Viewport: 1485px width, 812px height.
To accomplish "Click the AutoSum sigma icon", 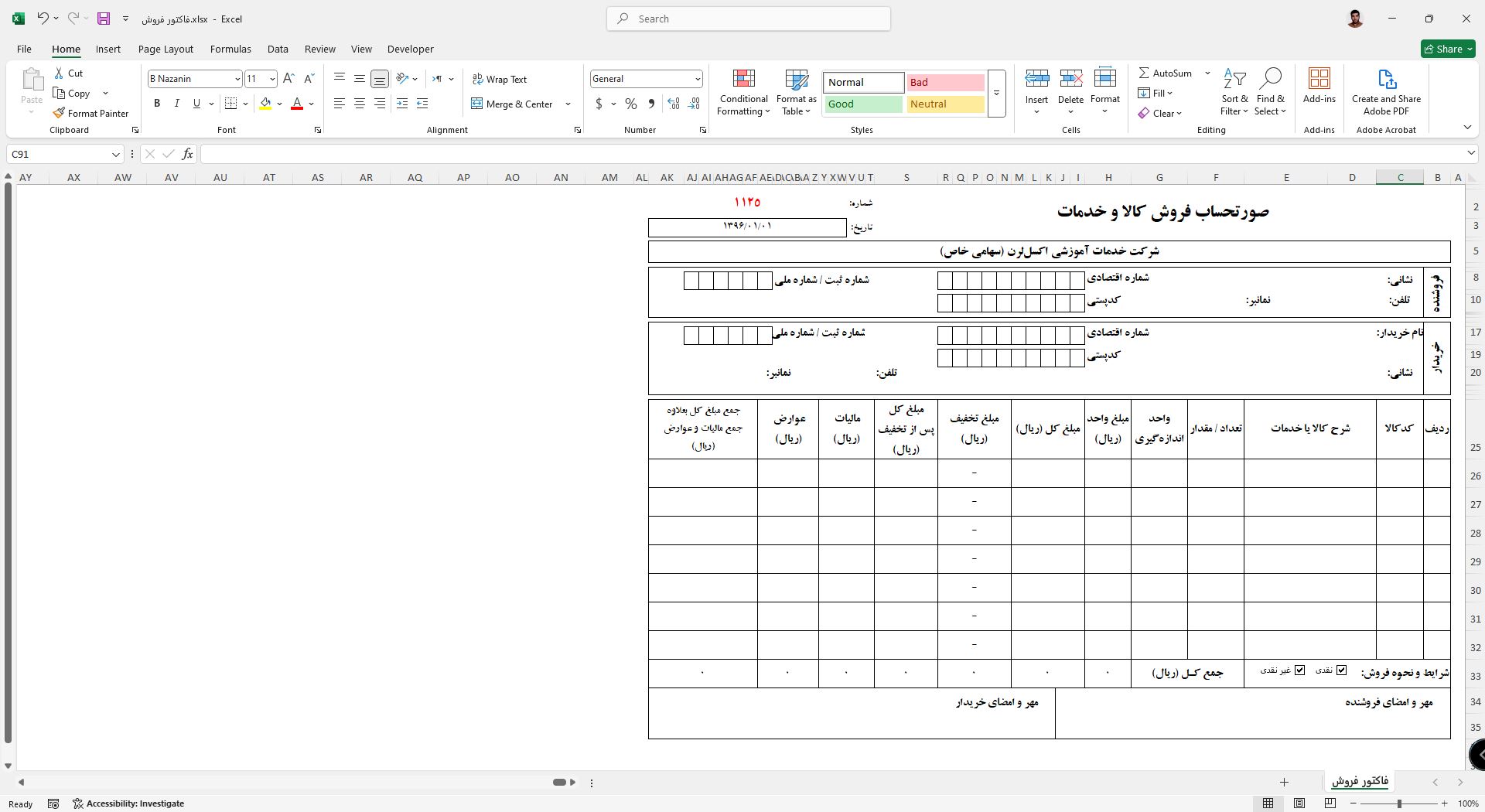I will (x=1144, y=73).
